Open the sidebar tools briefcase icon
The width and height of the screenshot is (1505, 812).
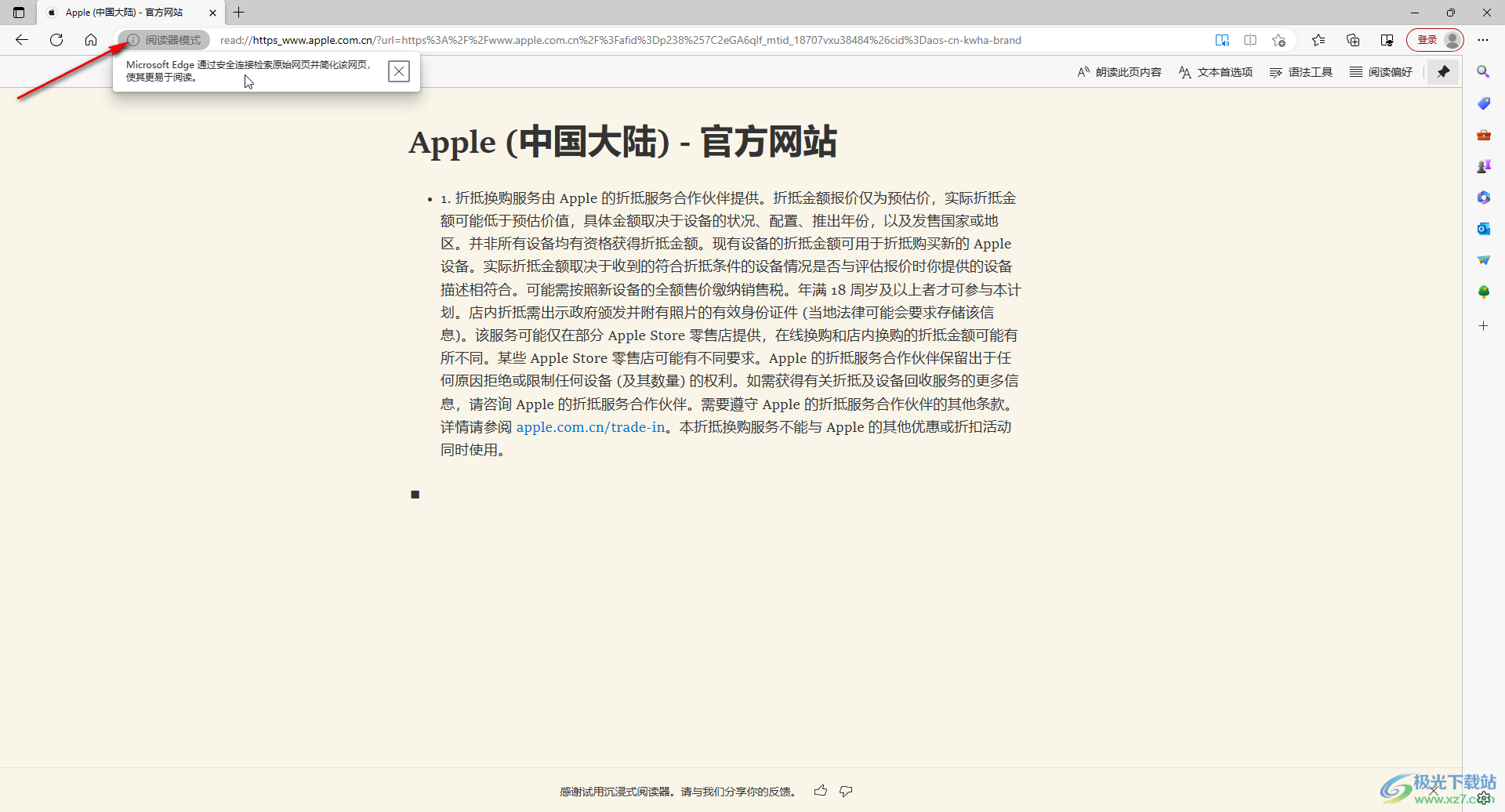pos(1483,135)
